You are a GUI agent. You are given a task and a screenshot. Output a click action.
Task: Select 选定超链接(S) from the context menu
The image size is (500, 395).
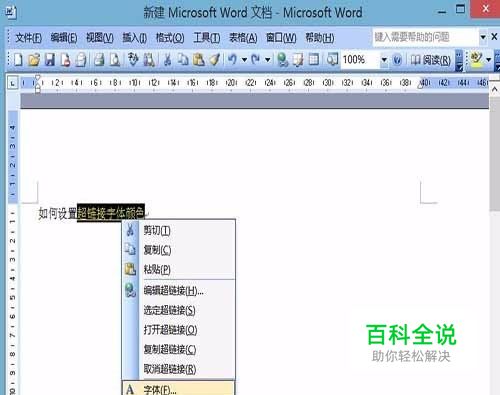coord(179,310)
